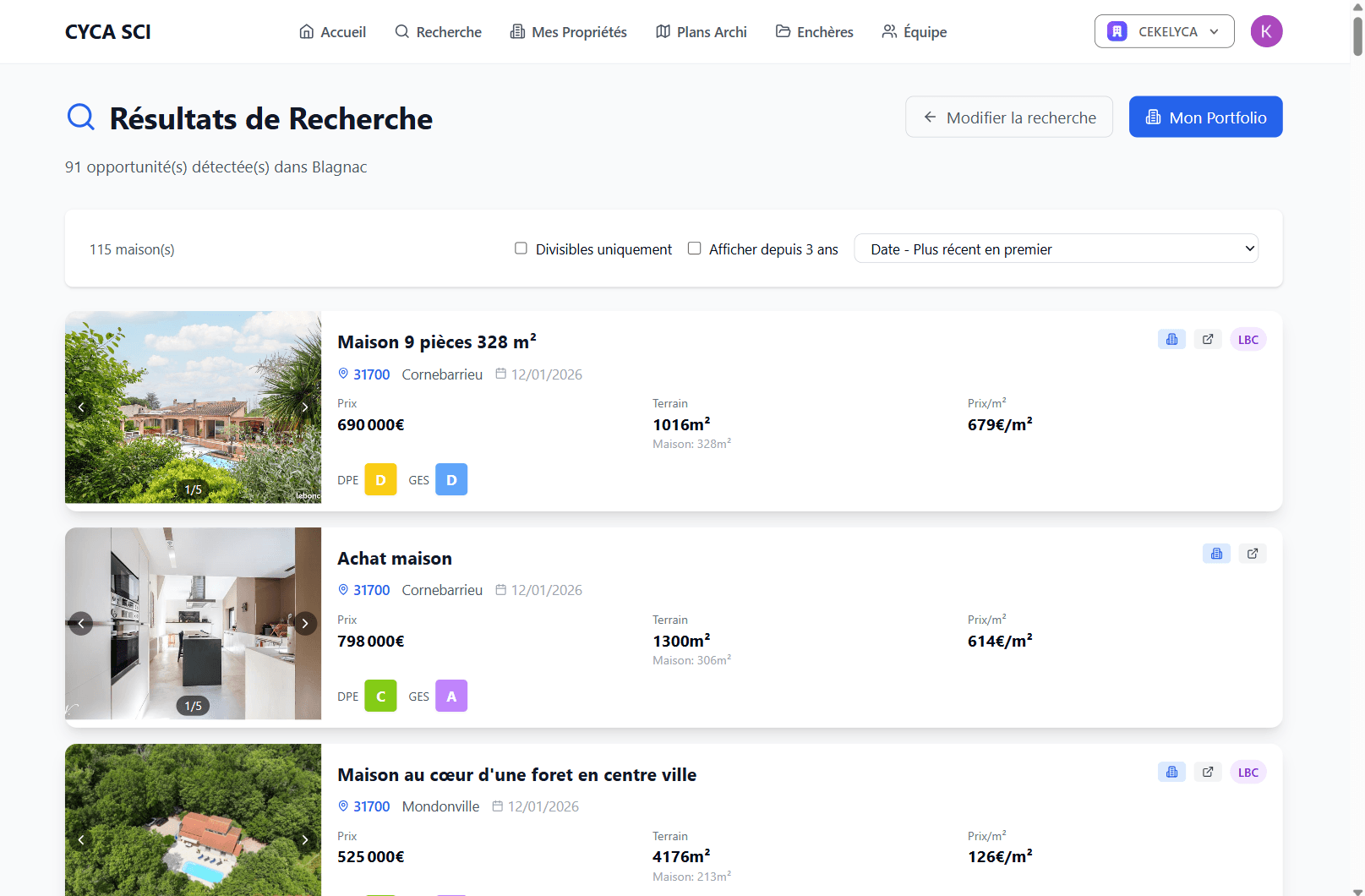1365x896 pixels.
Task: Go to Mes Propriétés menu
Action: click(568, 32)
